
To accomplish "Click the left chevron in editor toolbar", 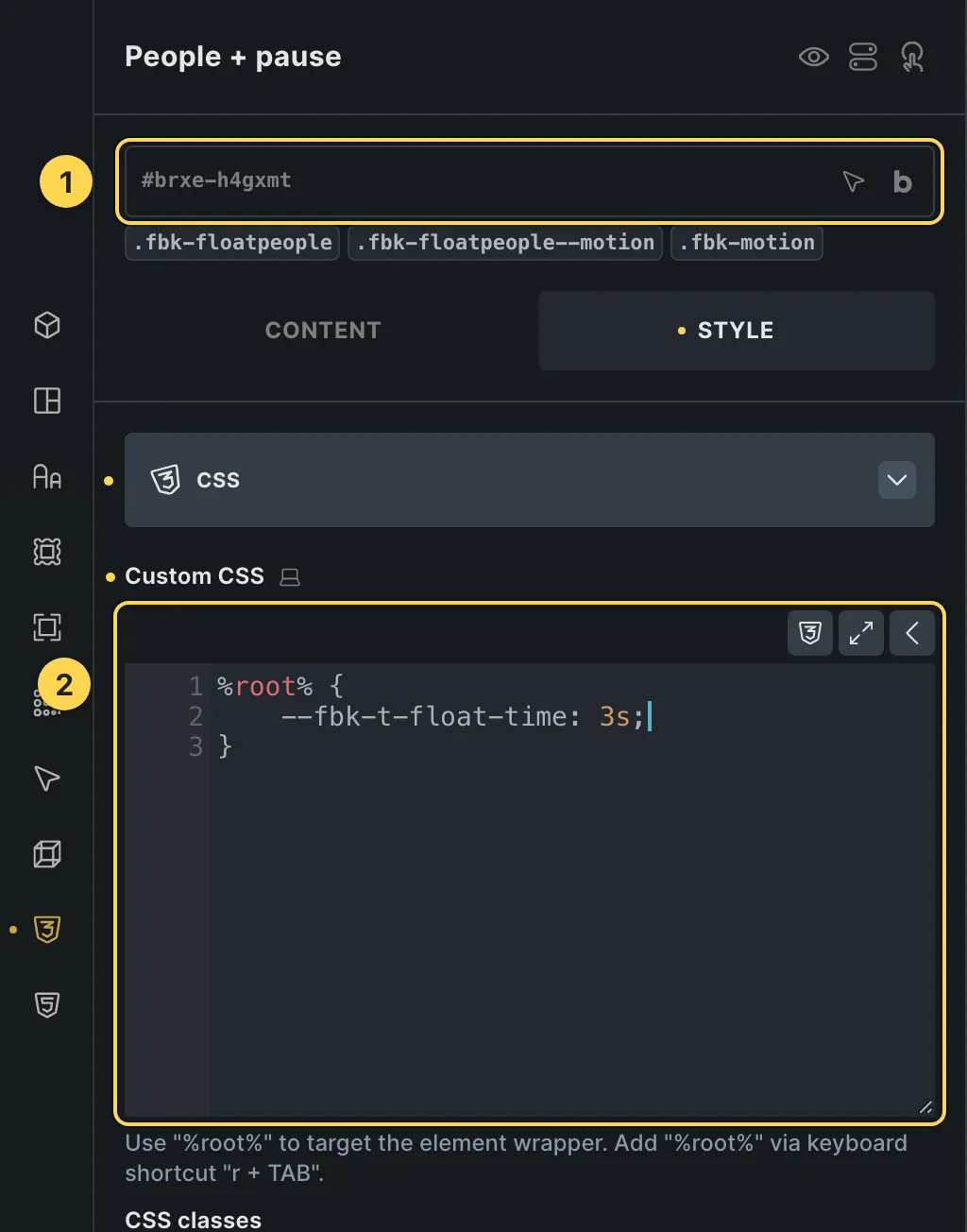I will click(912, 633).
